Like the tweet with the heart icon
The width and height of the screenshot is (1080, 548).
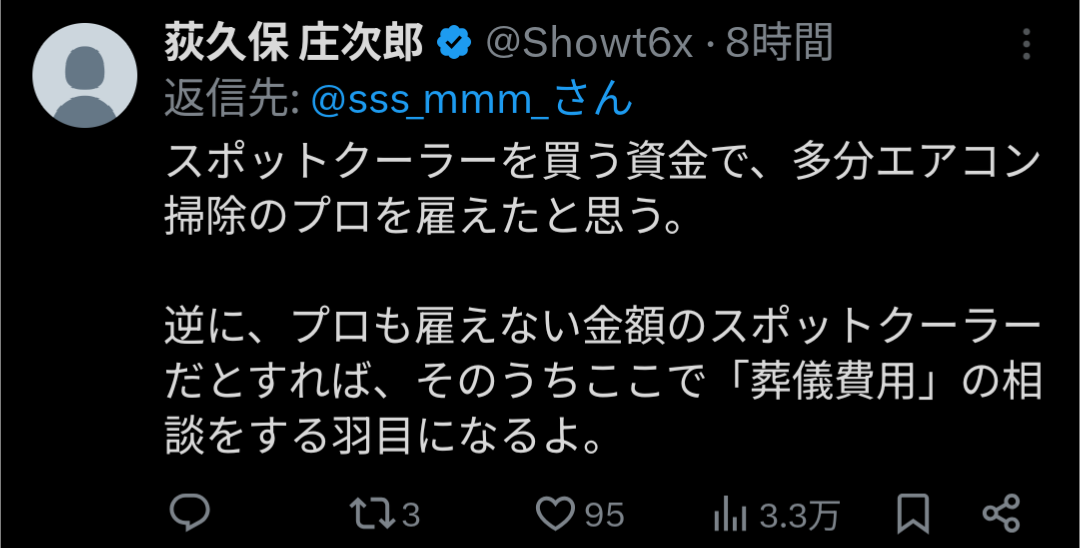(555, 514)
